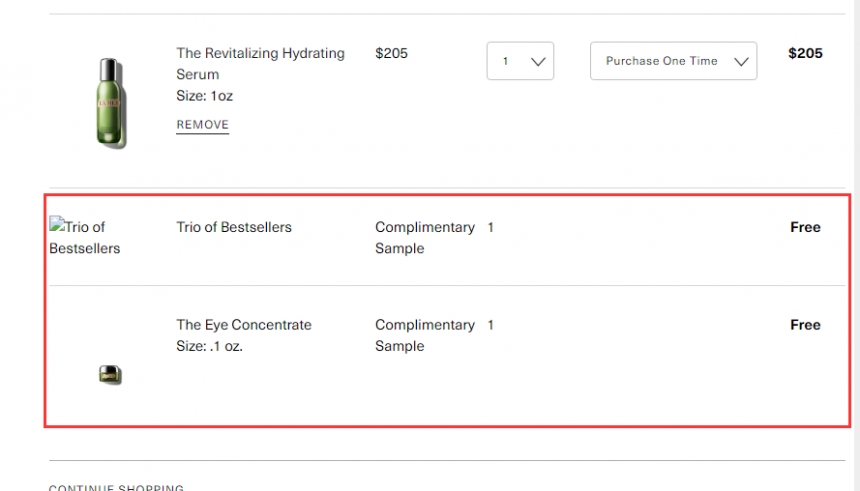Click Free label in Trio of Bestsellers row
Viewport: 860px width, 491px height.
tap(805, 227)
